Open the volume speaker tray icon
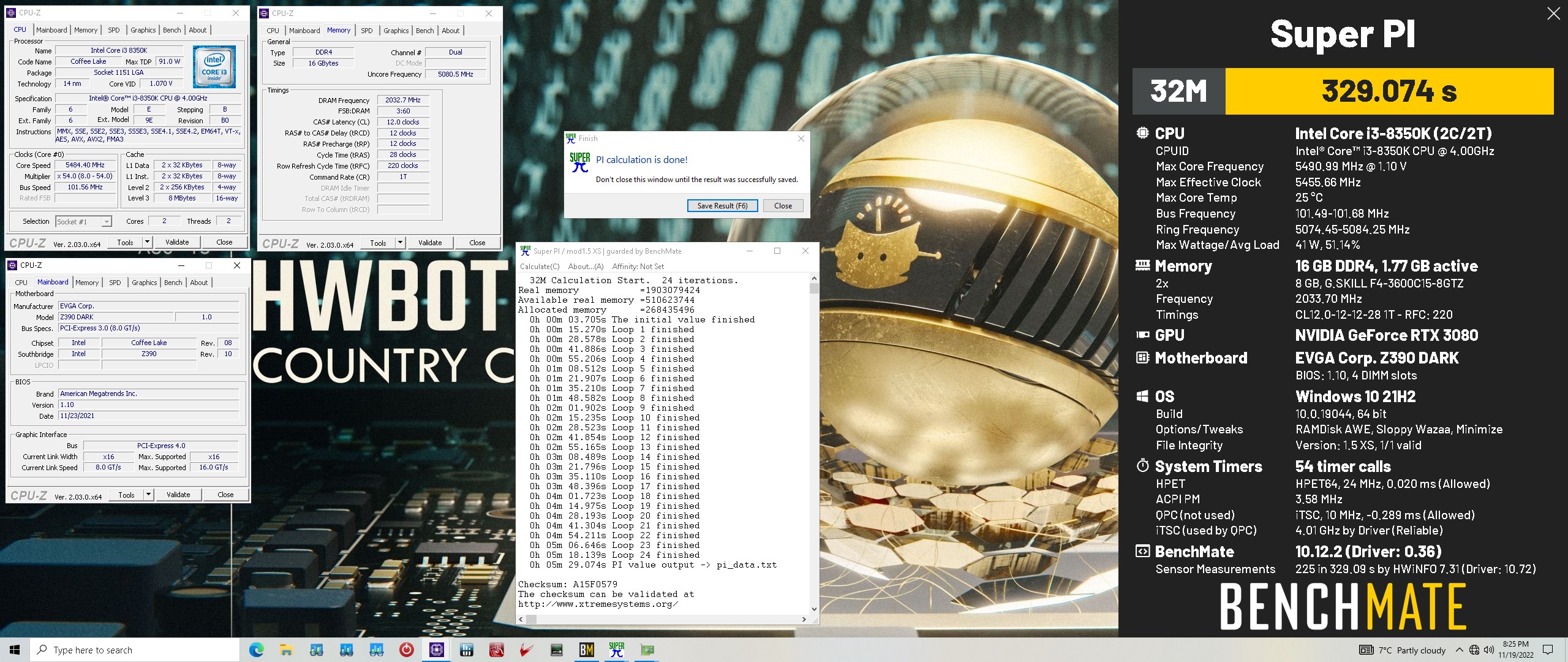This screenshot has width=1568, height=662. click(x=1489, y=650)
